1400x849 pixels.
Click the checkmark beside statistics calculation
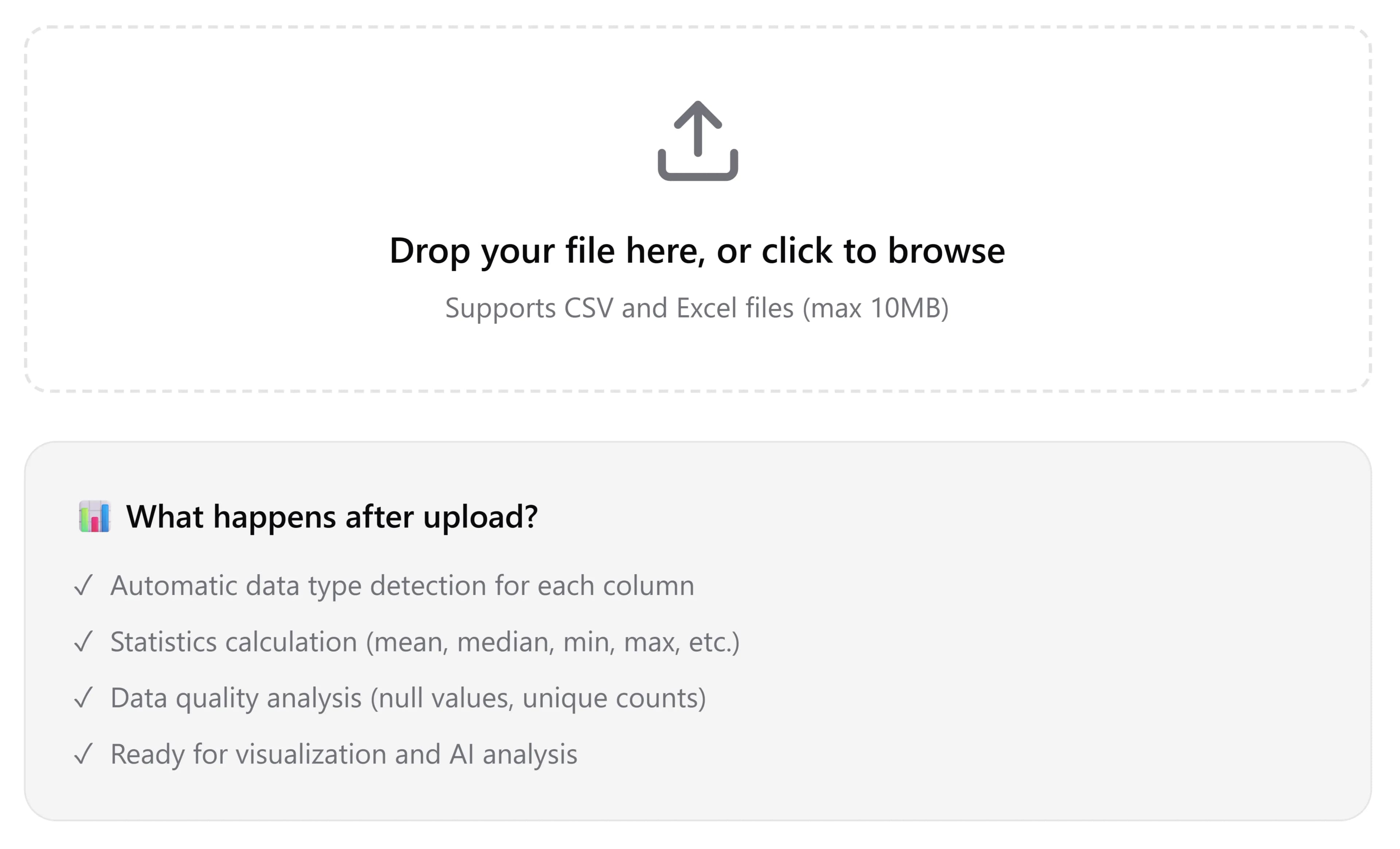[x=84, y=642]
